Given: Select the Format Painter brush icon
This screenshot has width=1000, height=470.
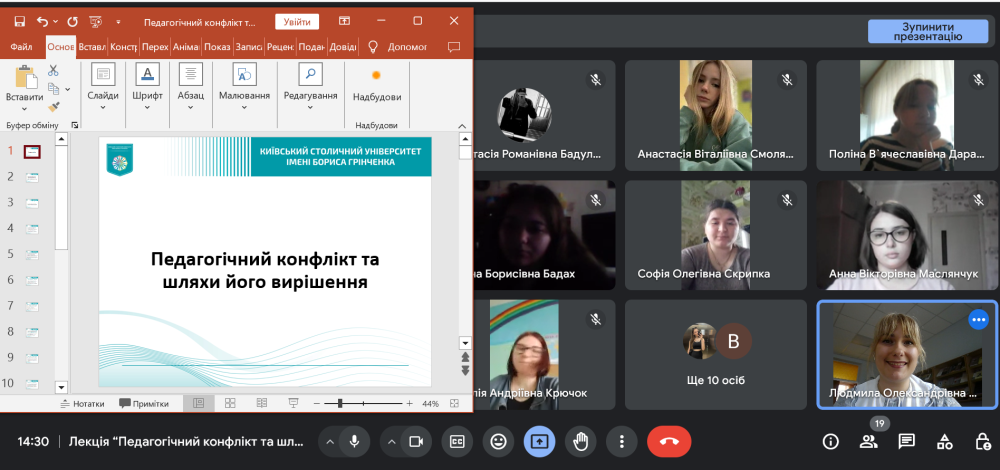Looking at the screenshot, I should (x=54, y=106).
